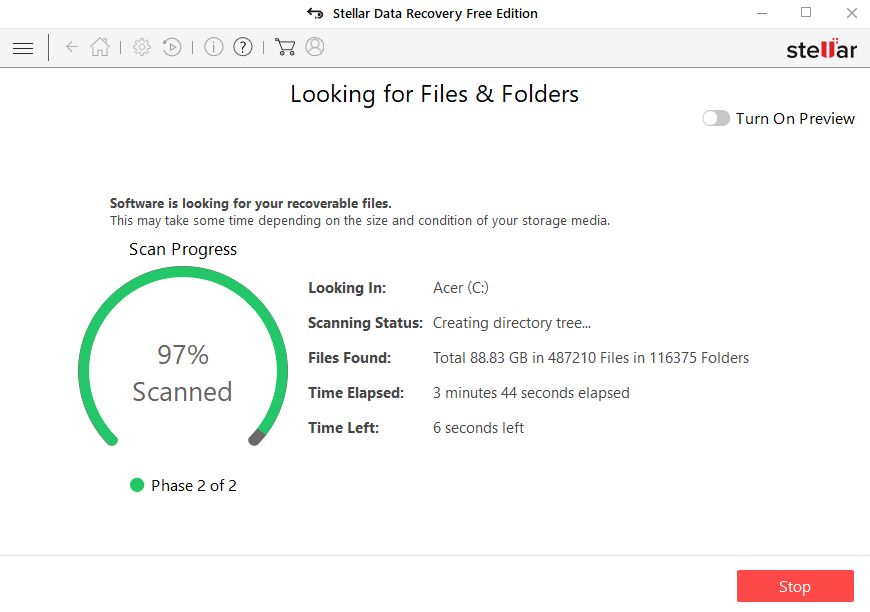The width and height of the screenshot is (870, 612).
Task: View the About info icon
Action: (213, 46)
